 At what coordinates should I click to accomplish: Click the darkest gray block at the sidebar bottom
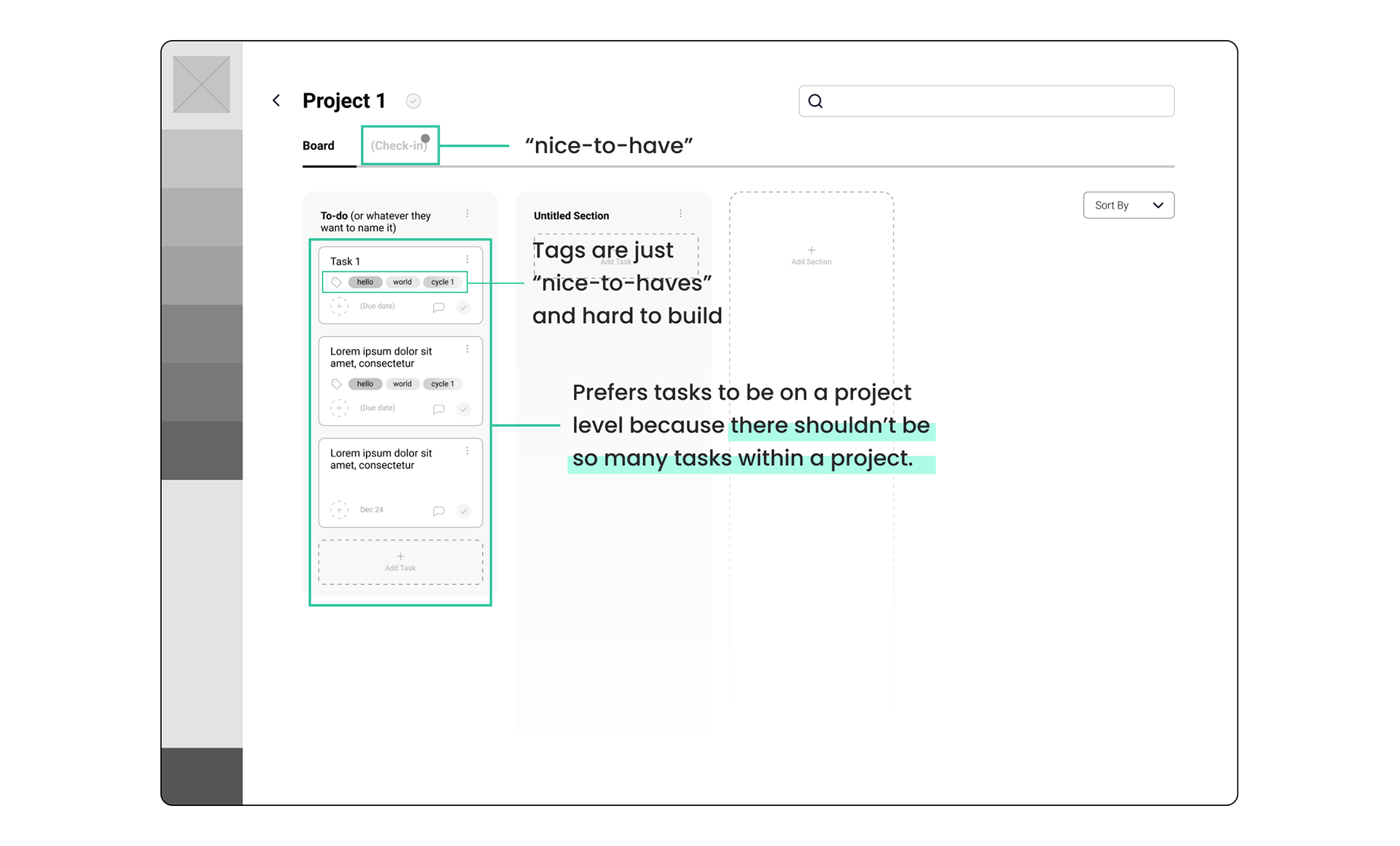tap(202, 776)
